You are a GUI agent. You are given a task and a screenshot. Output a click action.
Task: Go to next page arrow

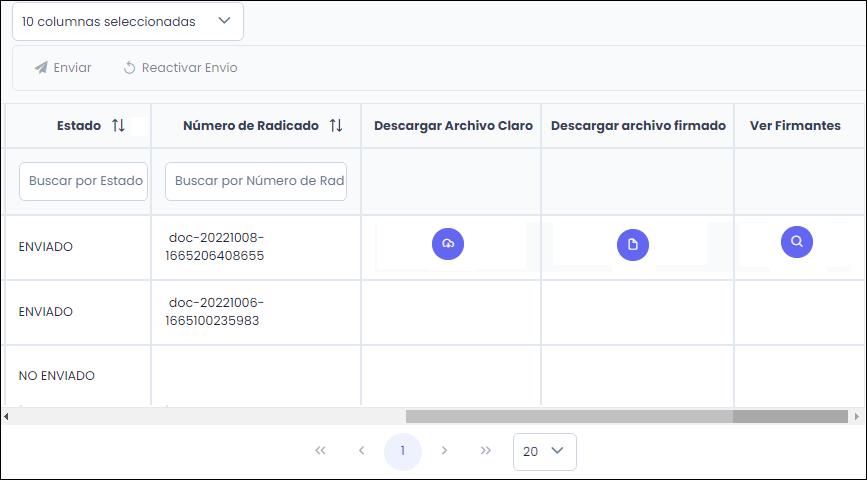pos(444,451)
